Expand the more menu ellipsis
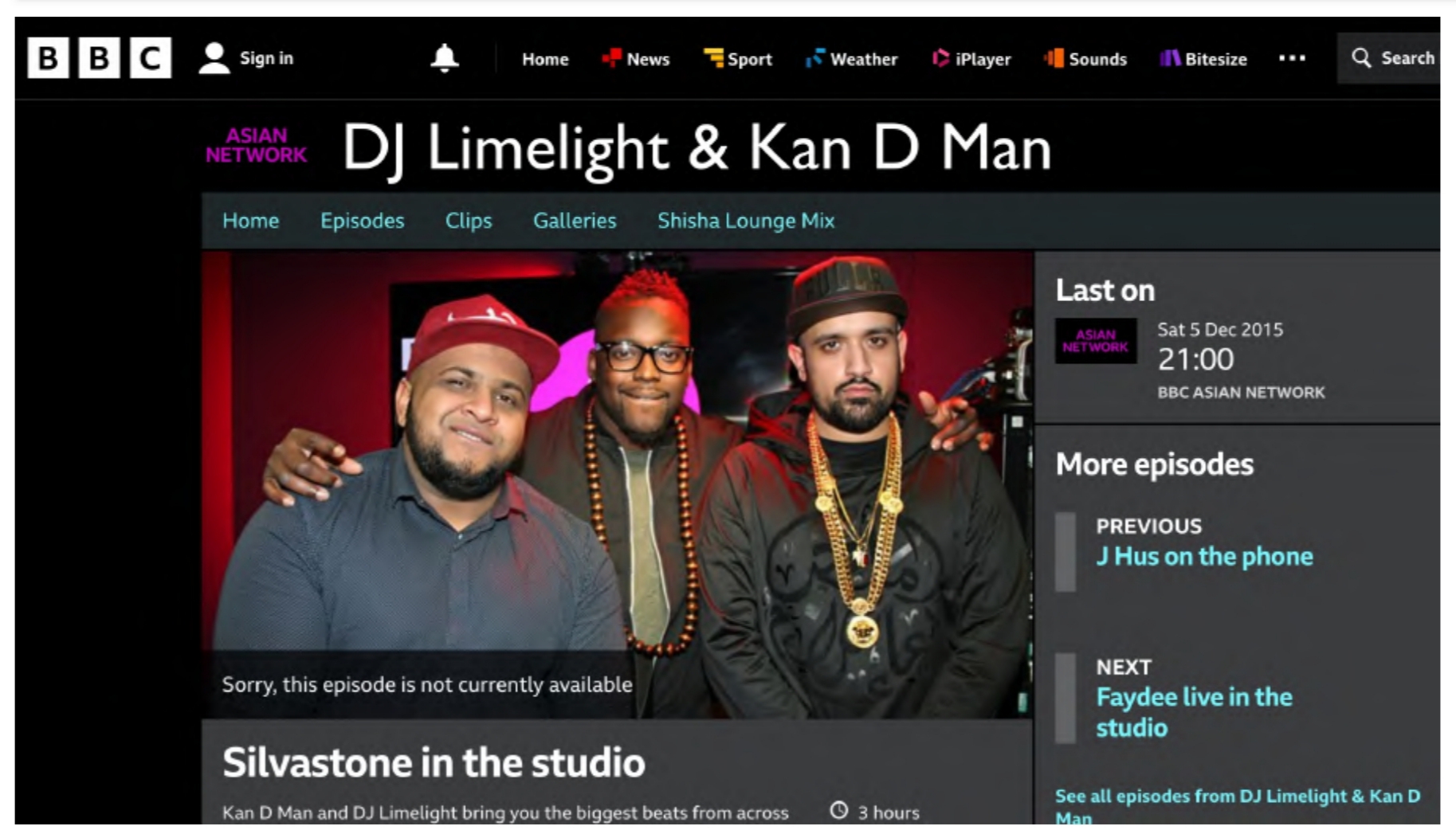Screen dimensions: 1456x838 tap(1292, 58)
